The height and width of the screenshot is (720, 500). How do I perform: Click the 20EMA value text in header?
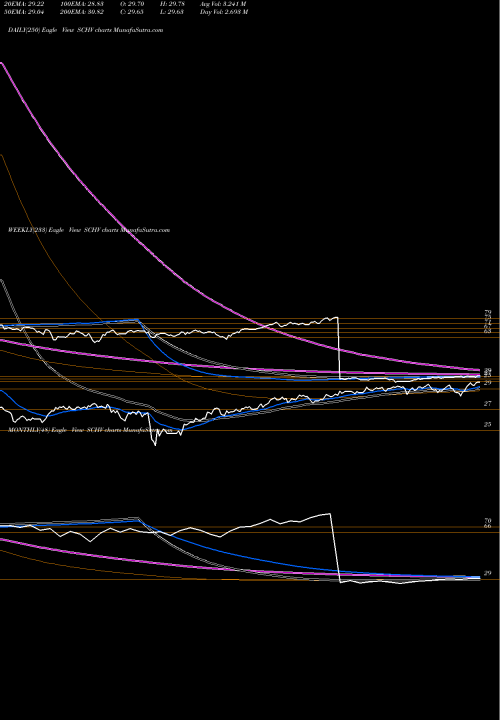click(22, 4)
